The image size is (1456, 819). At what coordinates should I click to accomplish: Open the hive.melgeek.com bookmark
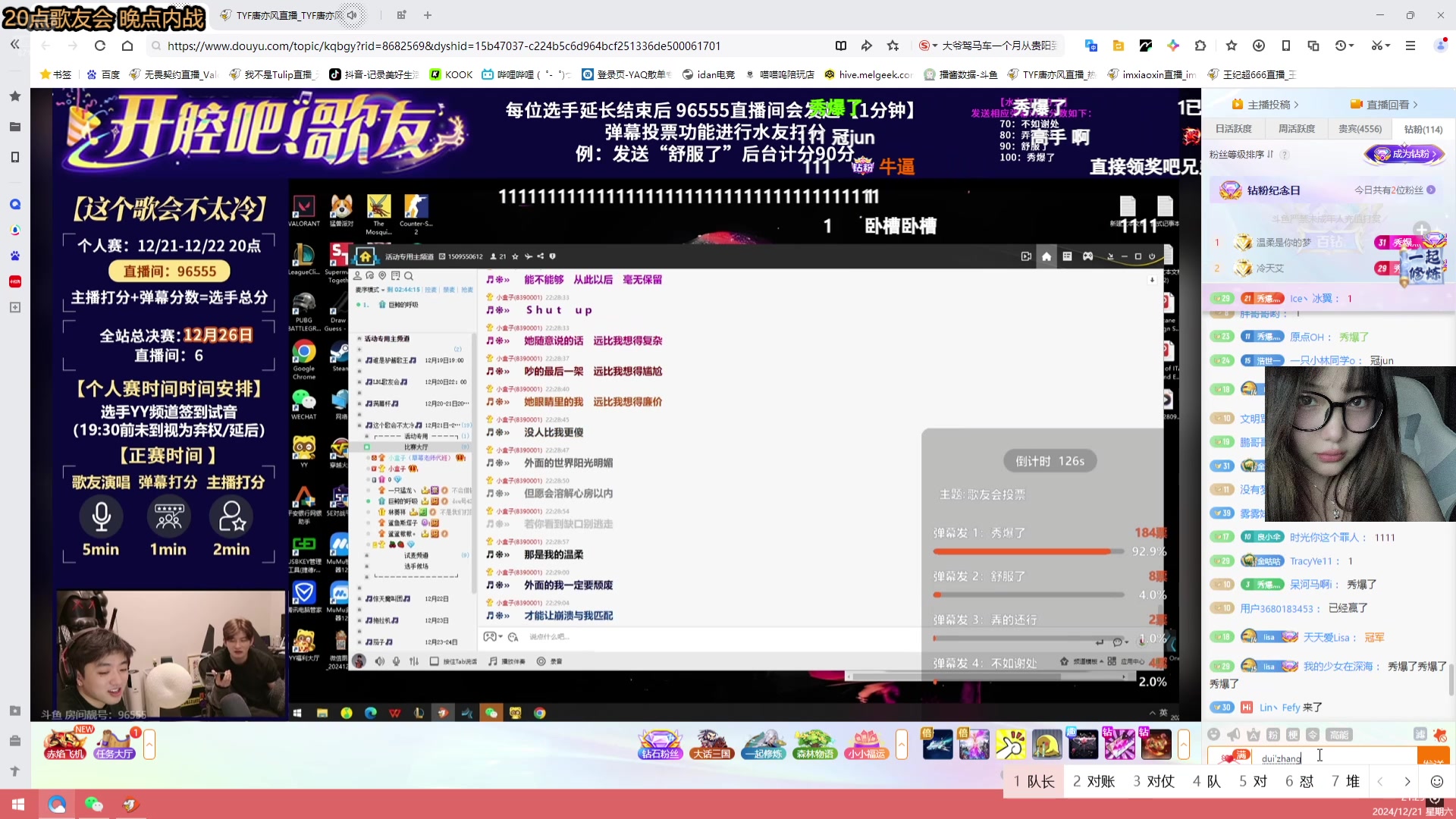click(x=868, y=74)
